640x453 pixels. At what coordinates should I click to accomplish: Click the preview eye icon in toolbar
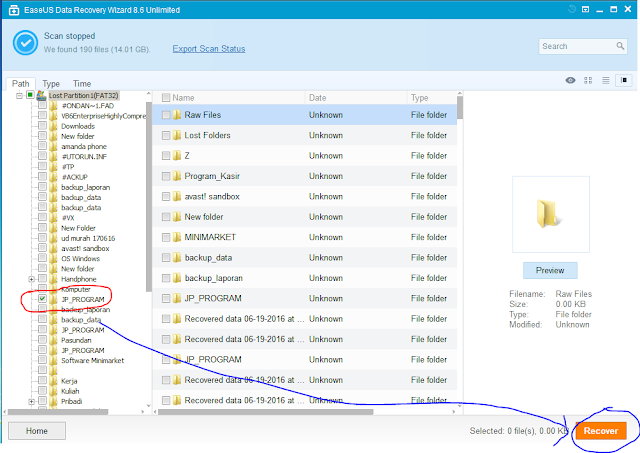[570, 80]
